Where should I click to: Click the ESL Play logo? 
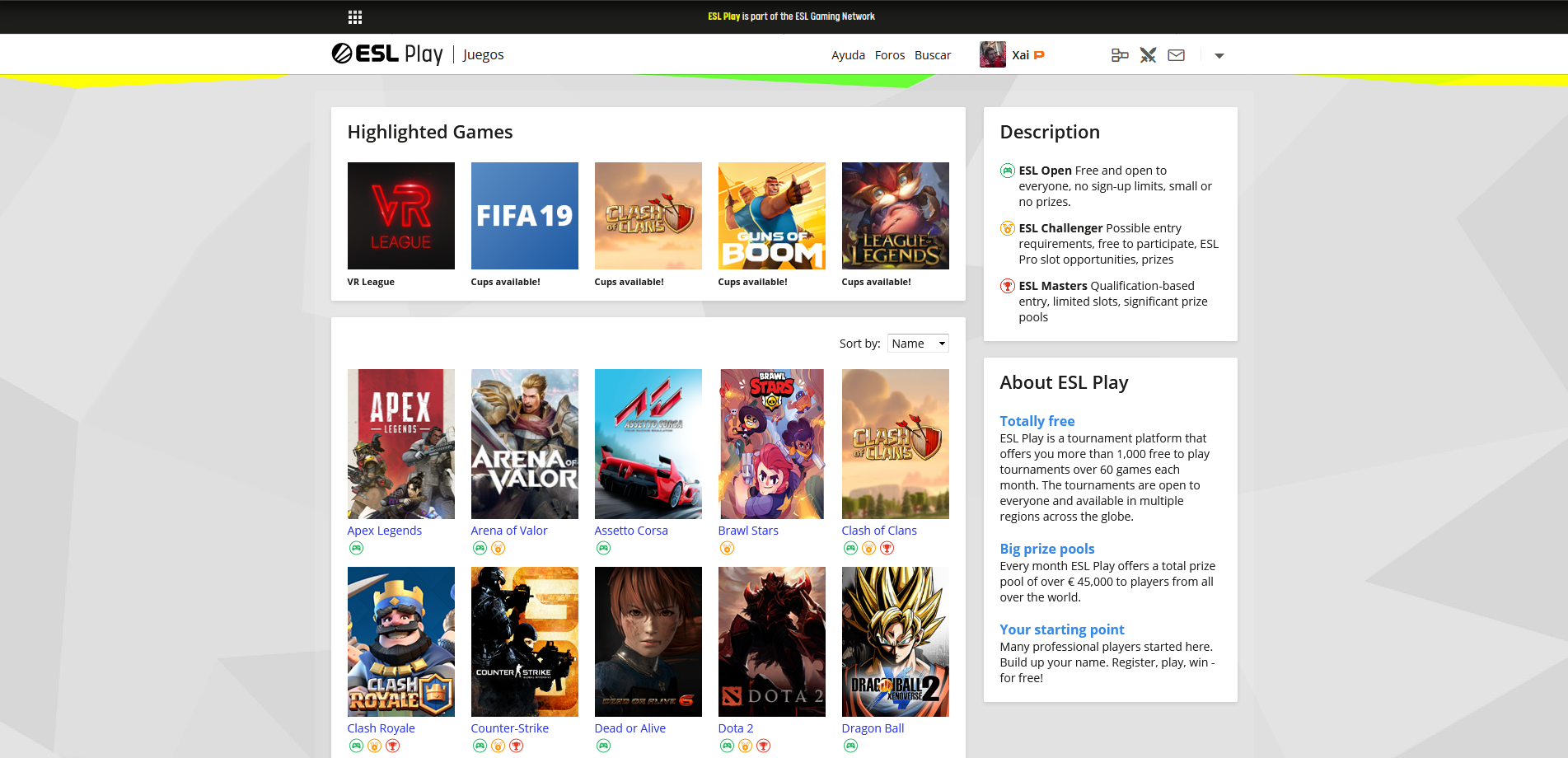click(x=387, y=54)
